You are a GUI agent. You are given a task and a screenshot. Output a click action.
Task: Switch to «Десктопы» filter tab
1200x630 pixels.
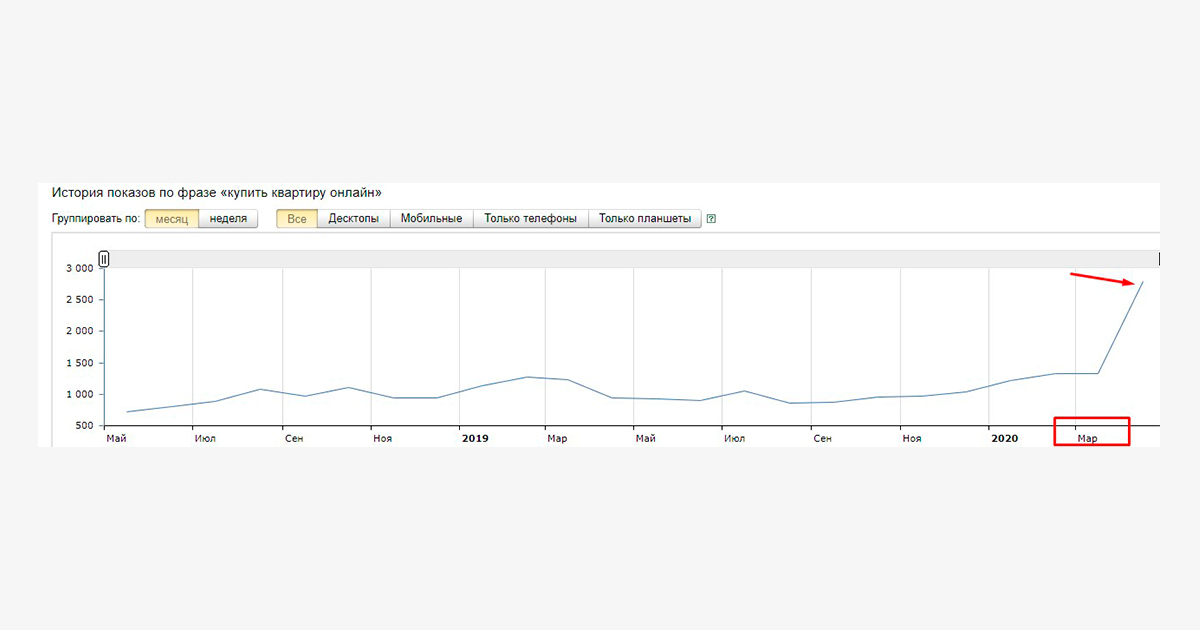(x=354, y=219)
